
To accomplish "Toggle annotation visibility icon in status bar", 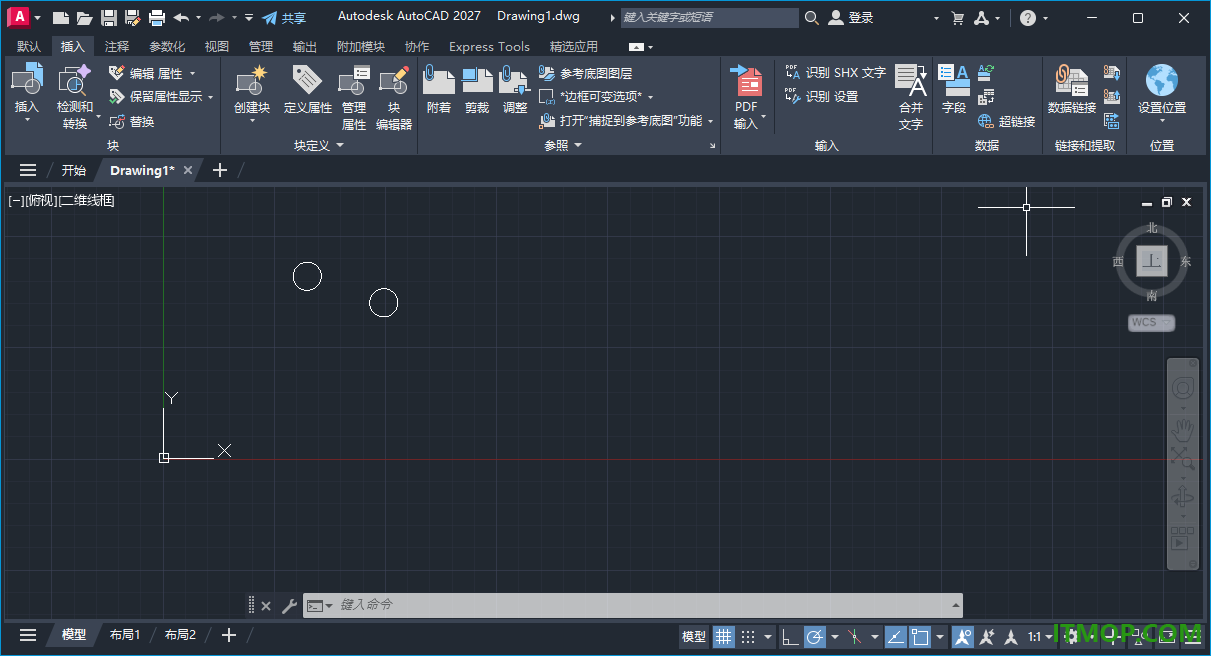I will [x=963, y=636].
